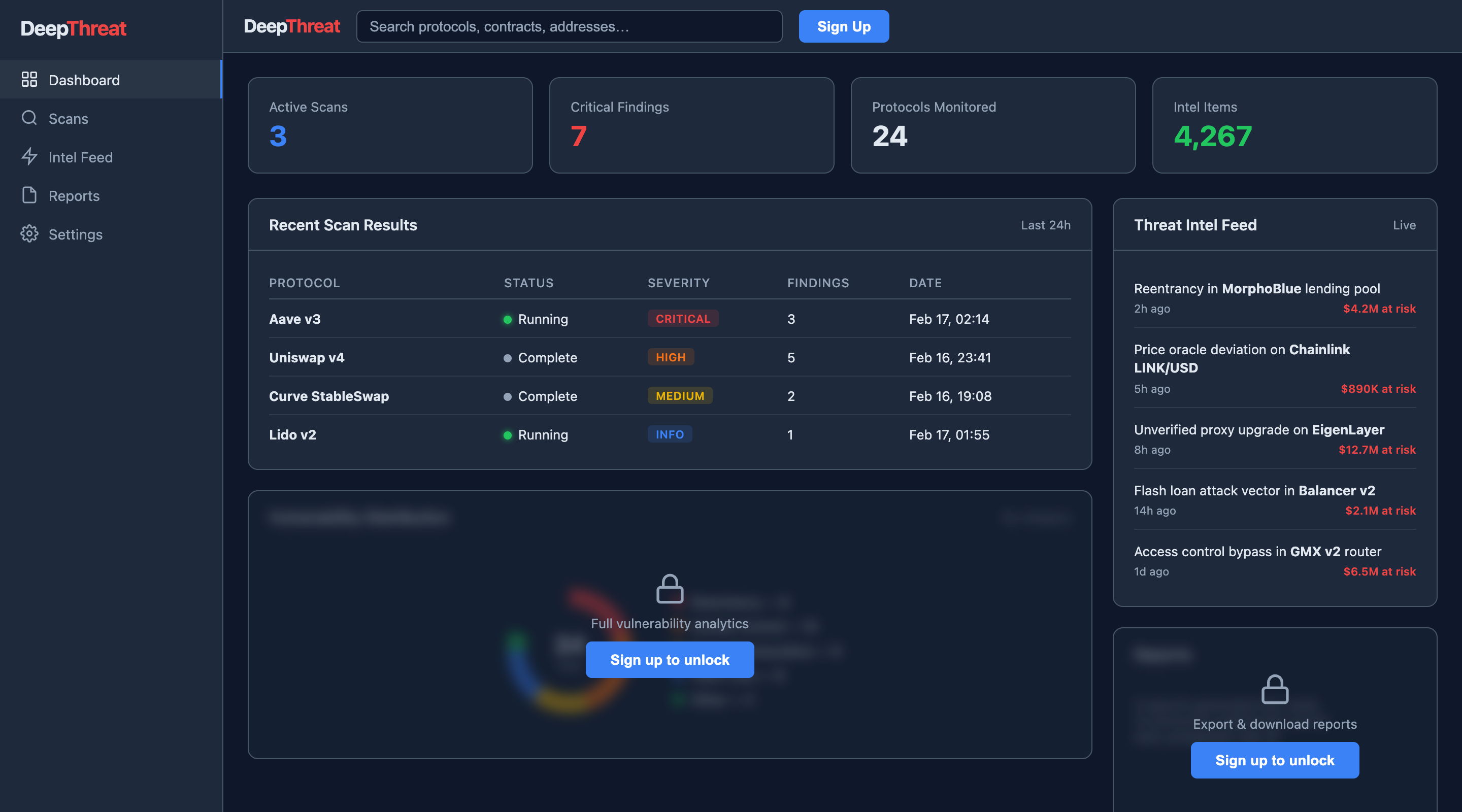The image size is (1462, 812).
Task: Open the Uniswap v4 scan row
Action: pos(307,357)
